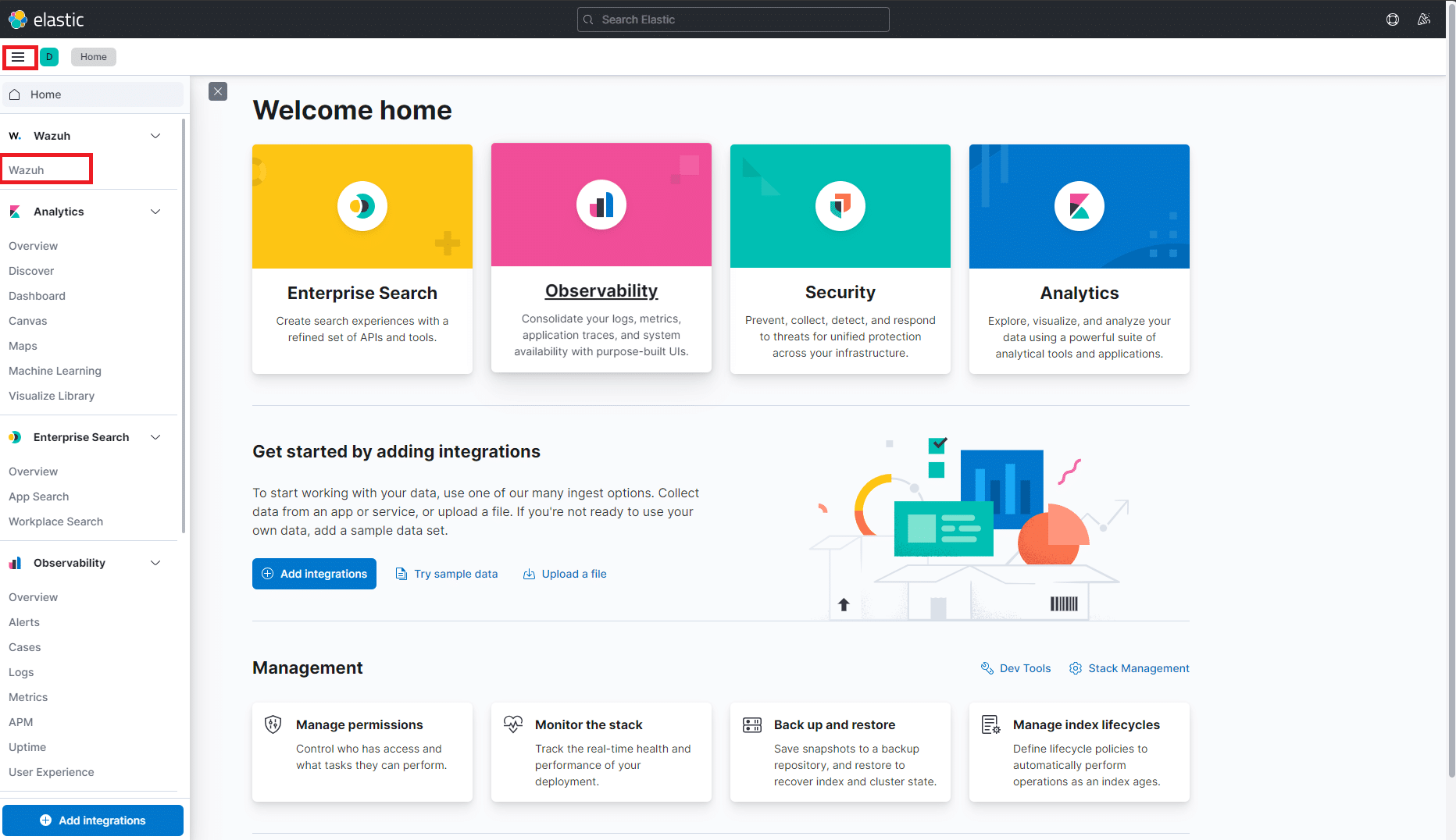
Task: Click the page vertical scrollbar
Action: (x=1451, y=390)
